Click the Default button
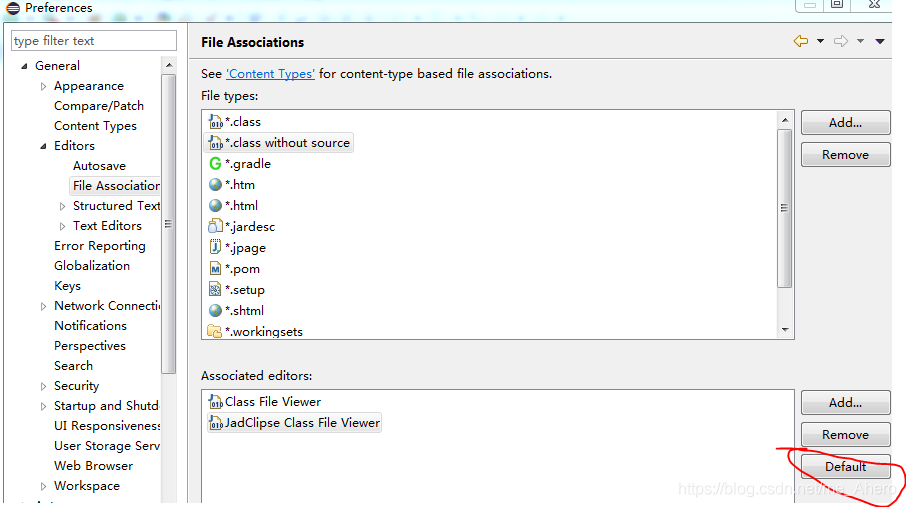Screen dimensions: 906x507 [845, 467]
